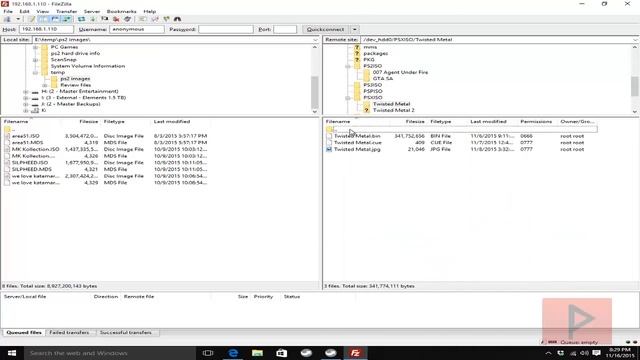Expand the J: Master Backups drive

26,104
